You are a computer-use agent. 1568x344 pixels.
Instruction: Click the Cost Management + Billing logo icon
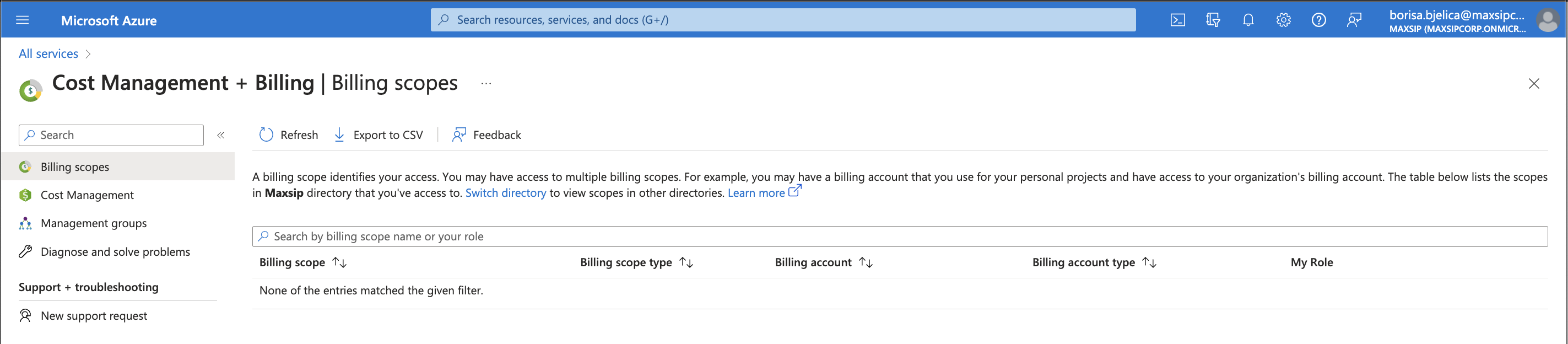pos(30,91)
